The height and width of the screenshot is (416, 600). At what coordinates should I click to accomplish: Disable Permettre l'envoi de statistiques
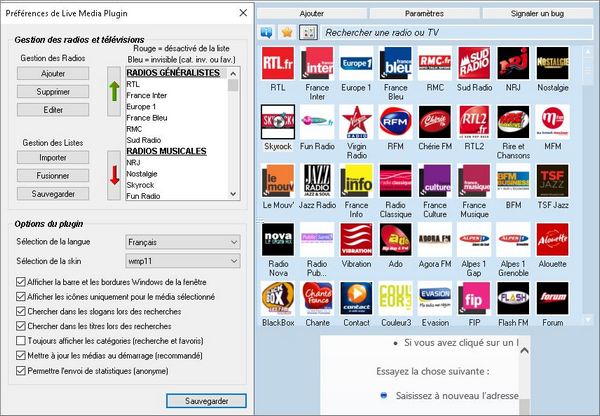(x=21, y=371)
